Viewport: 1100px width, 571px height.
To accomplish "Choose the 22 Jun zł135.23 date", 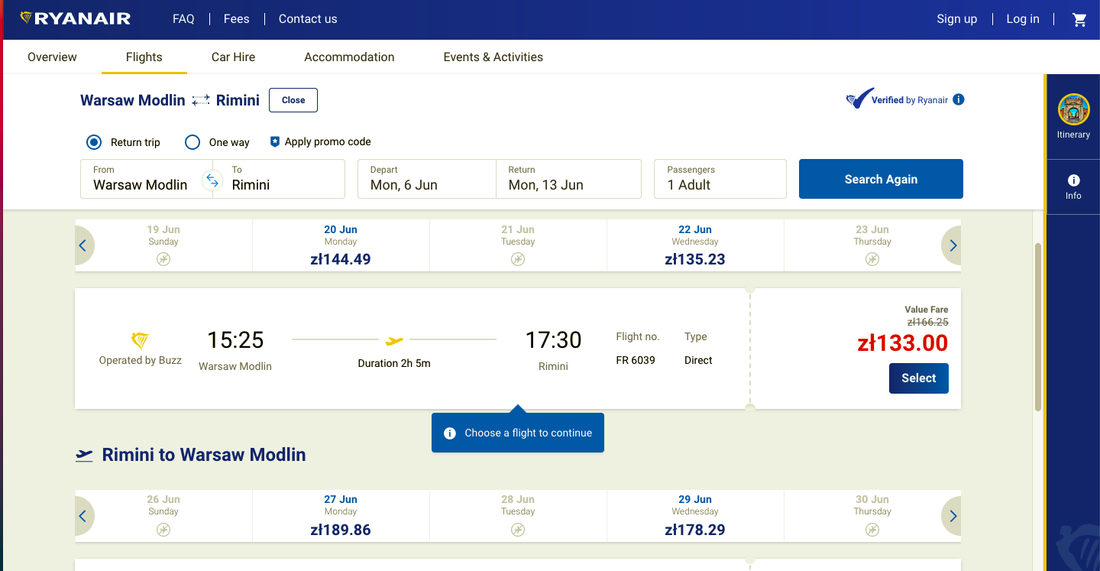I will pyautogui.click(x=695, y=245).
